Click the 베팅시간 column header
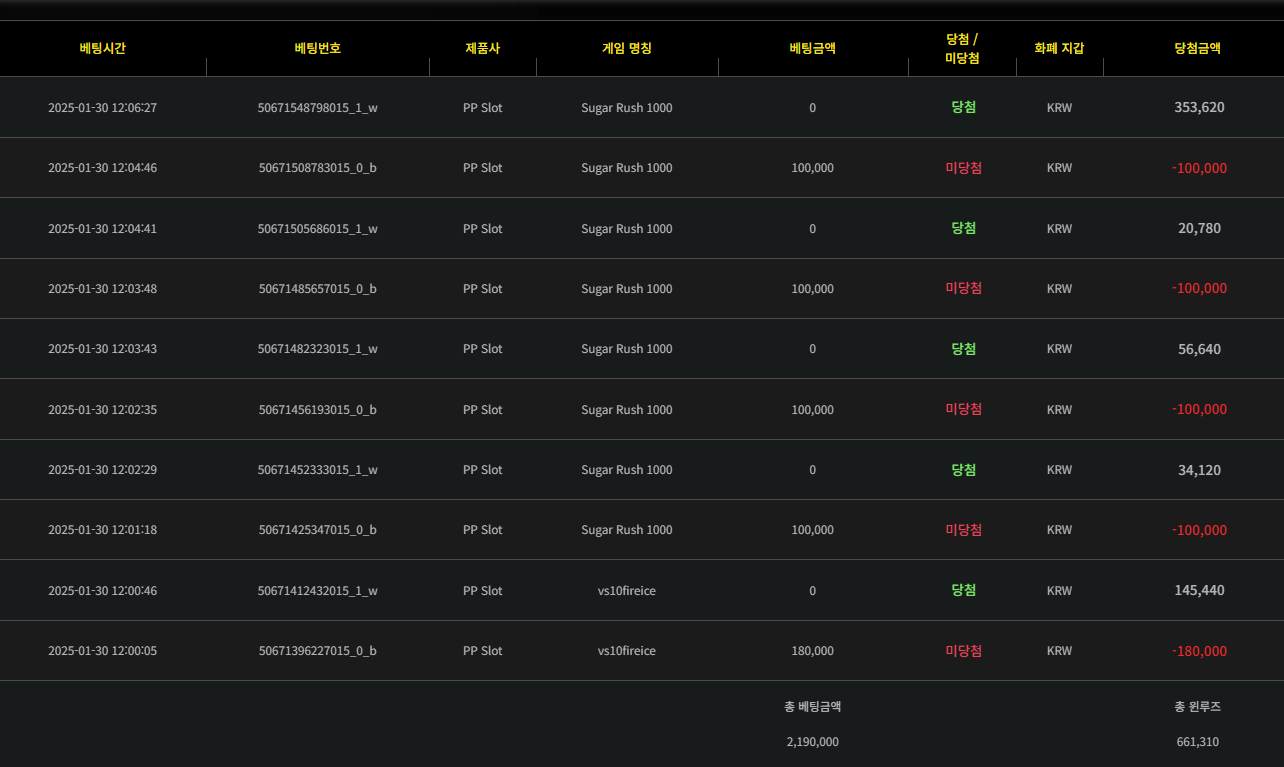 click(103, 48)
